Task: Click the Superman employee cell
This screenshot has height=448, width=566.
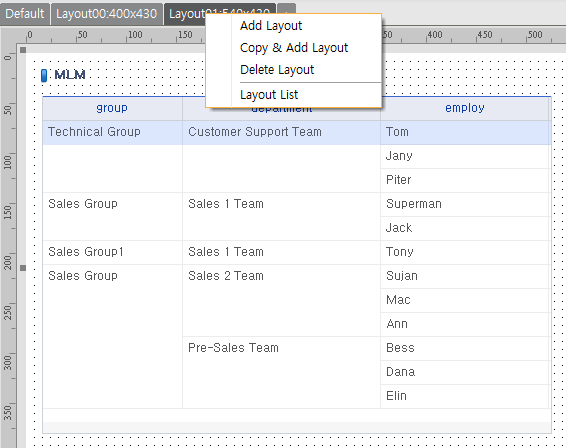Action: tap(465, 204)
